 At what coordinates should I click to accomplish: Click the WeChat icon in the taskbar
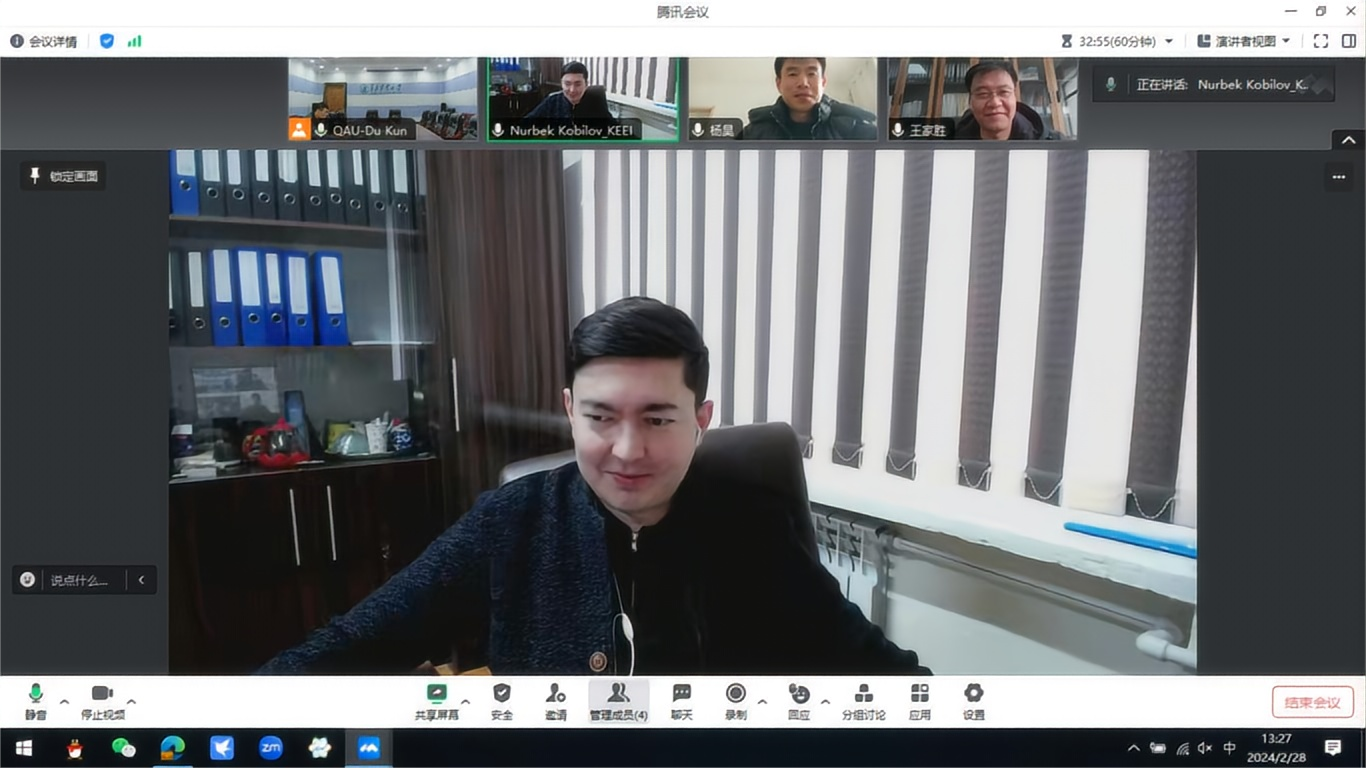[124, 748]
